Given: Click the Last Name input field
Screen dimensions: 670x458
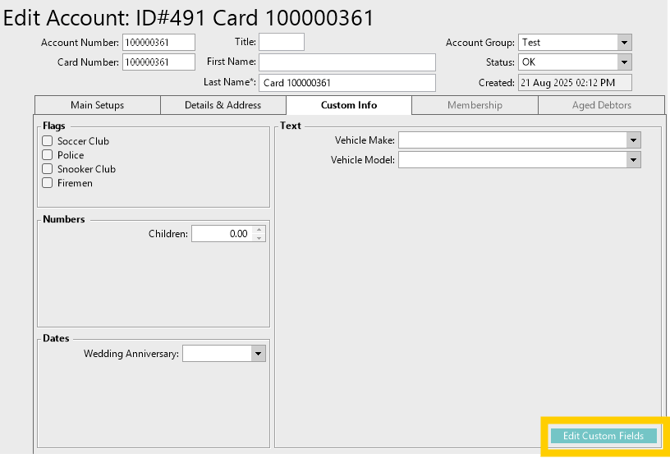Looking at the screenshot, I should coord(347,83).
